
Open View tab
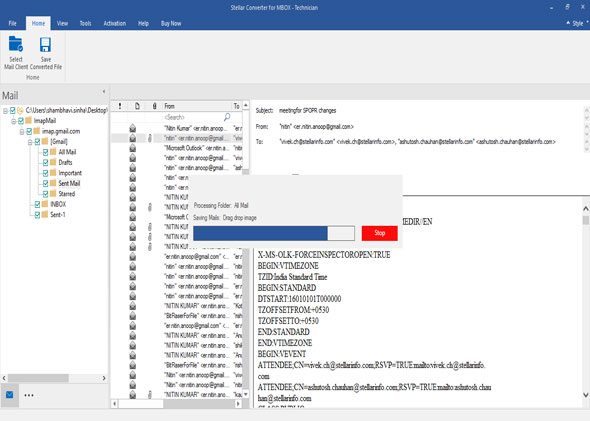(62, 23)
